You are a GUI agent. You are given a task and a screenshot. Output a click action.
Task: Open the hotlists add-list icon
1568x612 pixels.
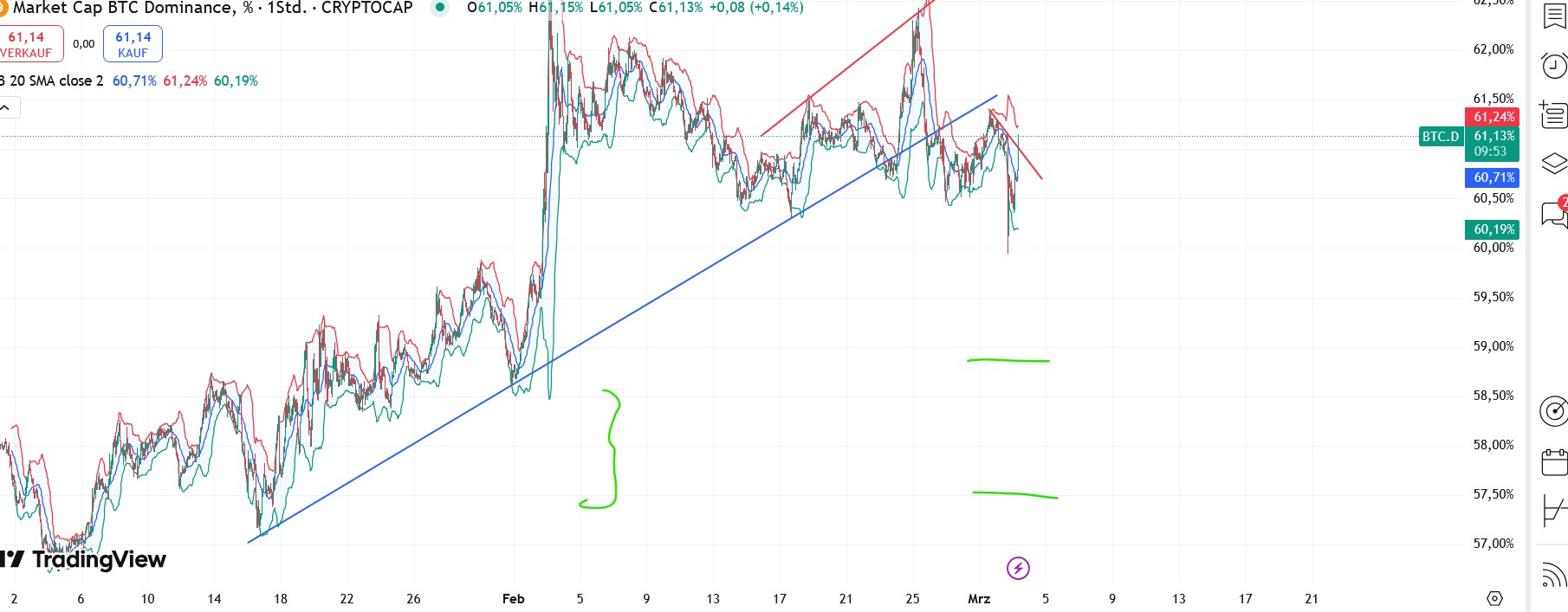1554,114
